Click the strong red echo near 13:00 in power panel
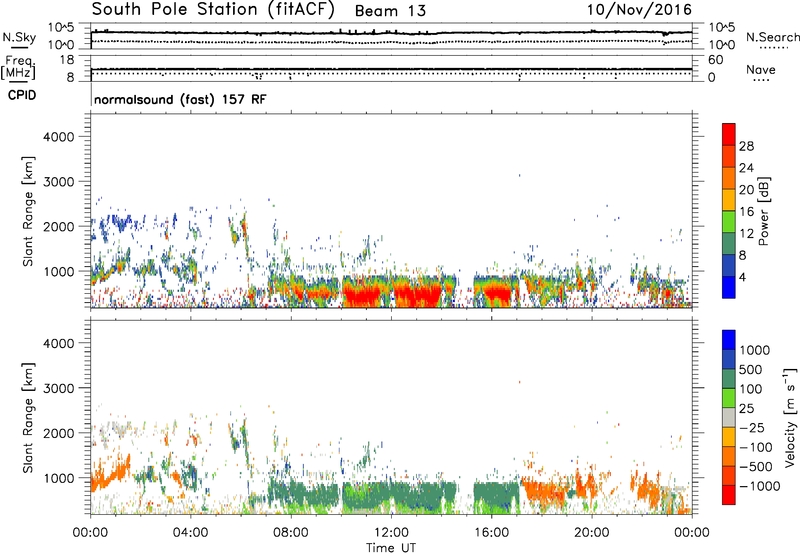The image size is (800, 554). coord(418,295)
